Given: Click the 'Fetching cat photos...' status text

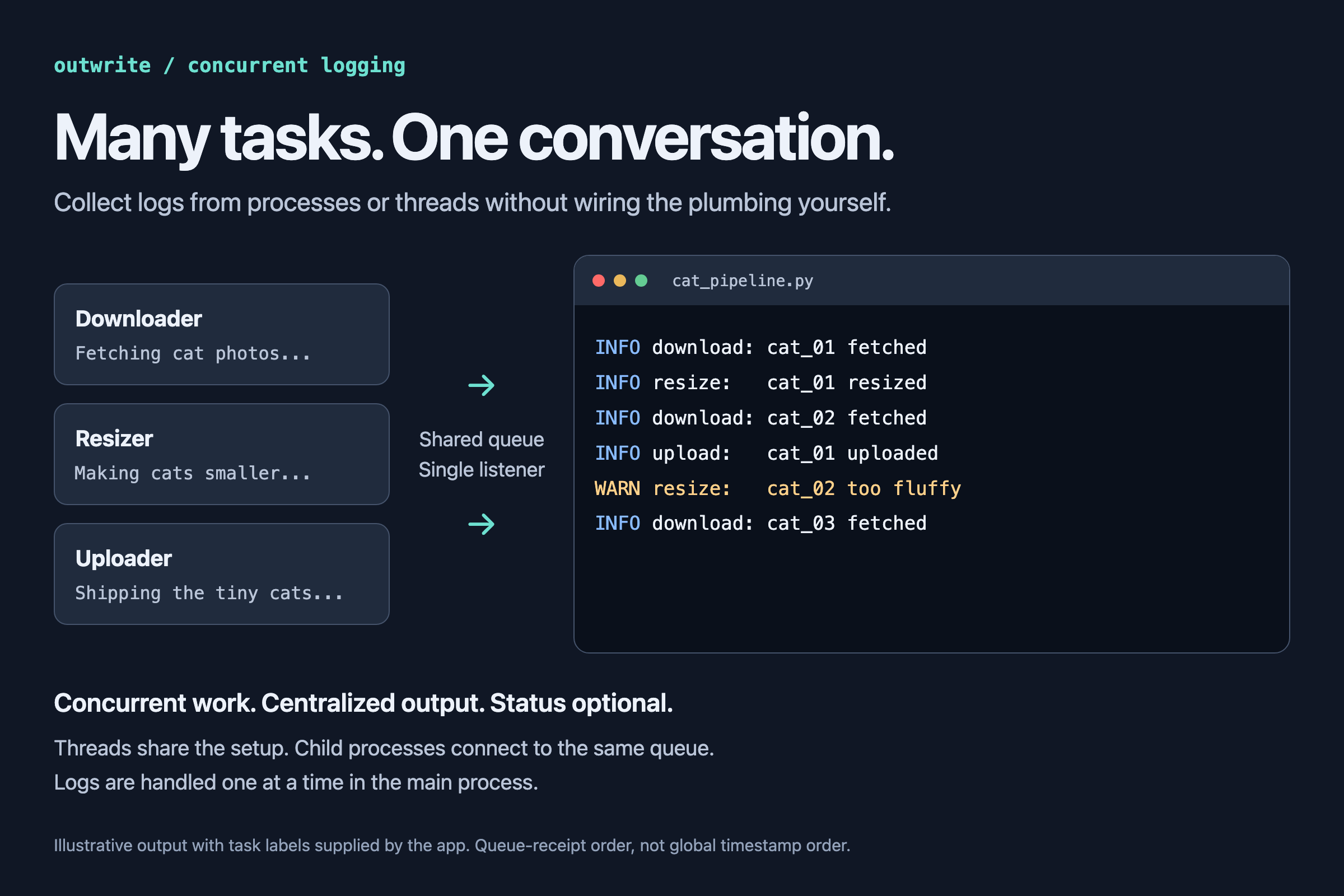Looking at the screenshot, I should point(193,354).
